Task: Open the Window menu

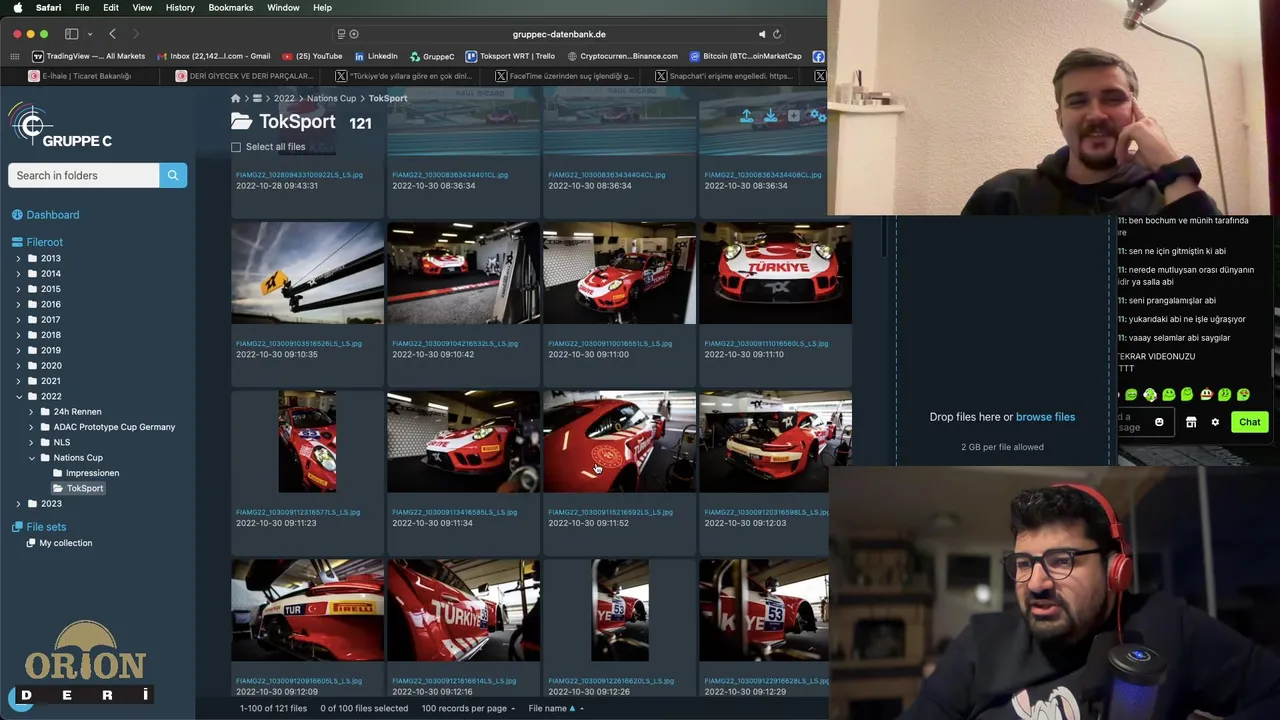Action: (x=283, y=8)
